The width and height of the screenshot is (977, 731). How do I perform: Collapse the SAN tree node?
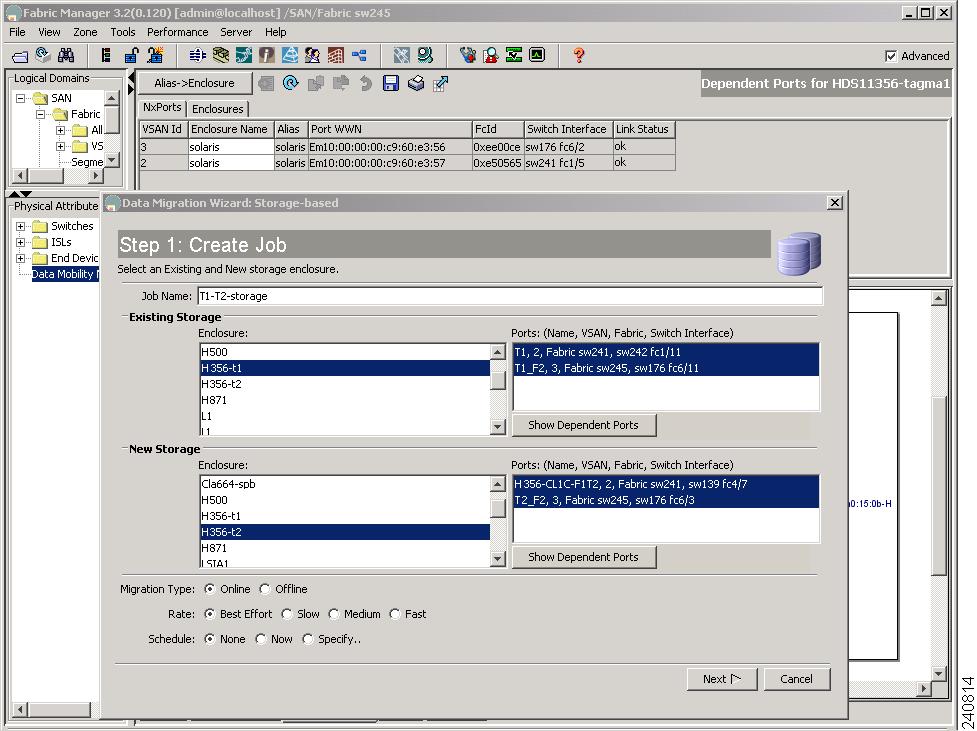(x=21, y=98)
